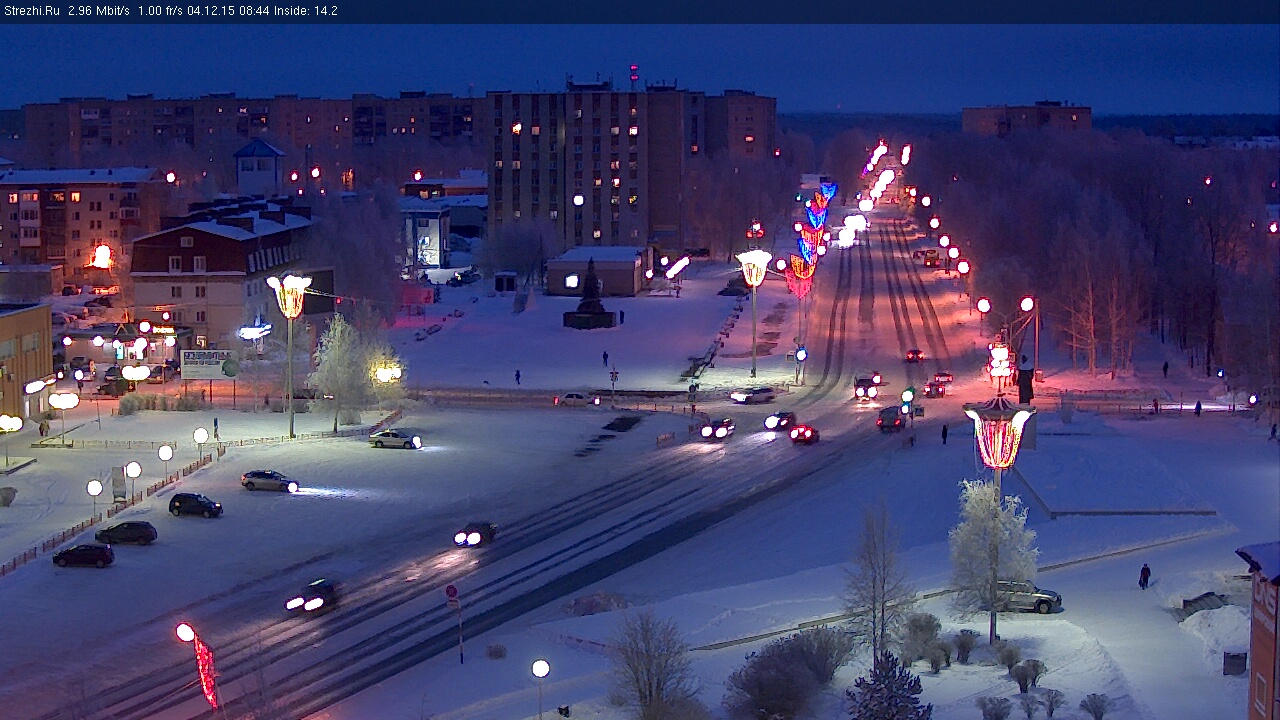Click the 08:44 time stamp
Screen dimensions: 1280x720
pyautogui.click(x=255, y=11)
